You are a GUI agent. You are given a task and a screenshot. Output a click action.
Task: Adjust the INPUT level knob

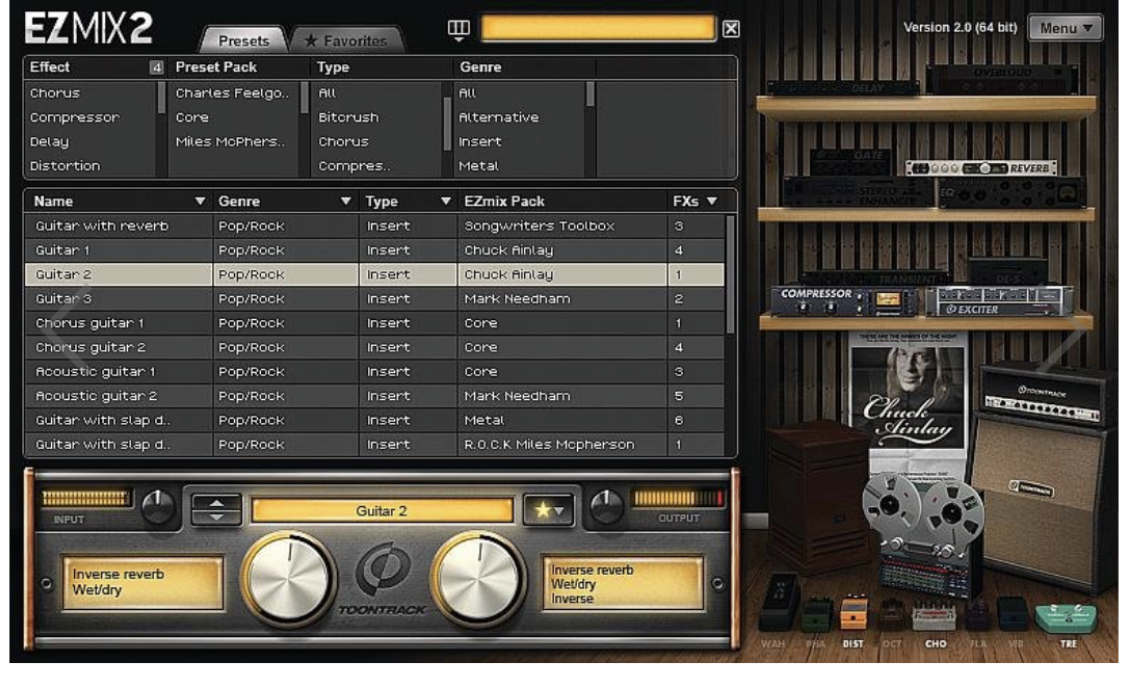[x=157, y=507]
